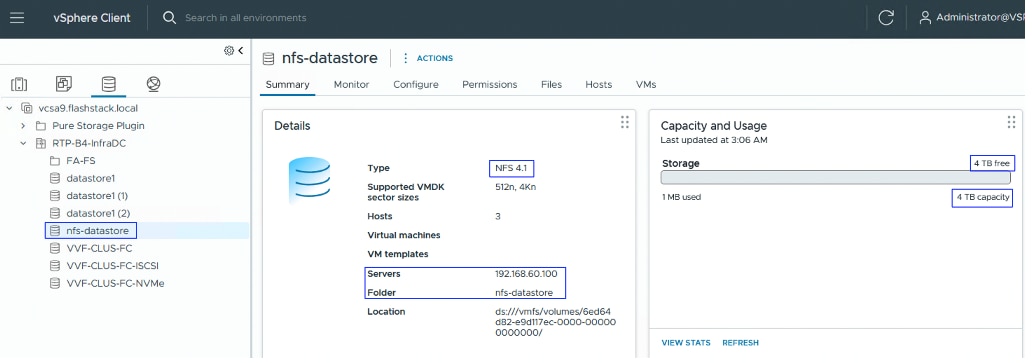Select nfs-datastore in the tree
The image size is (1032, 363).
(97, 231)
